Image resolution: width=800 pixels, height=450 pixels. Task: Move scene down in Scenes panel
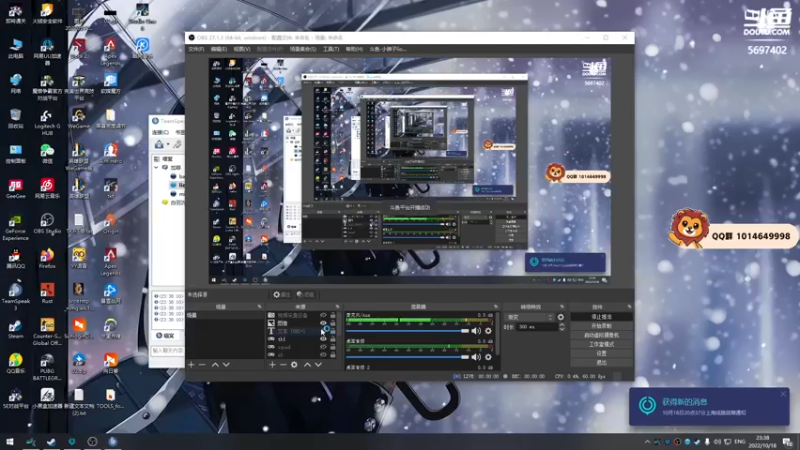point(226,365)
